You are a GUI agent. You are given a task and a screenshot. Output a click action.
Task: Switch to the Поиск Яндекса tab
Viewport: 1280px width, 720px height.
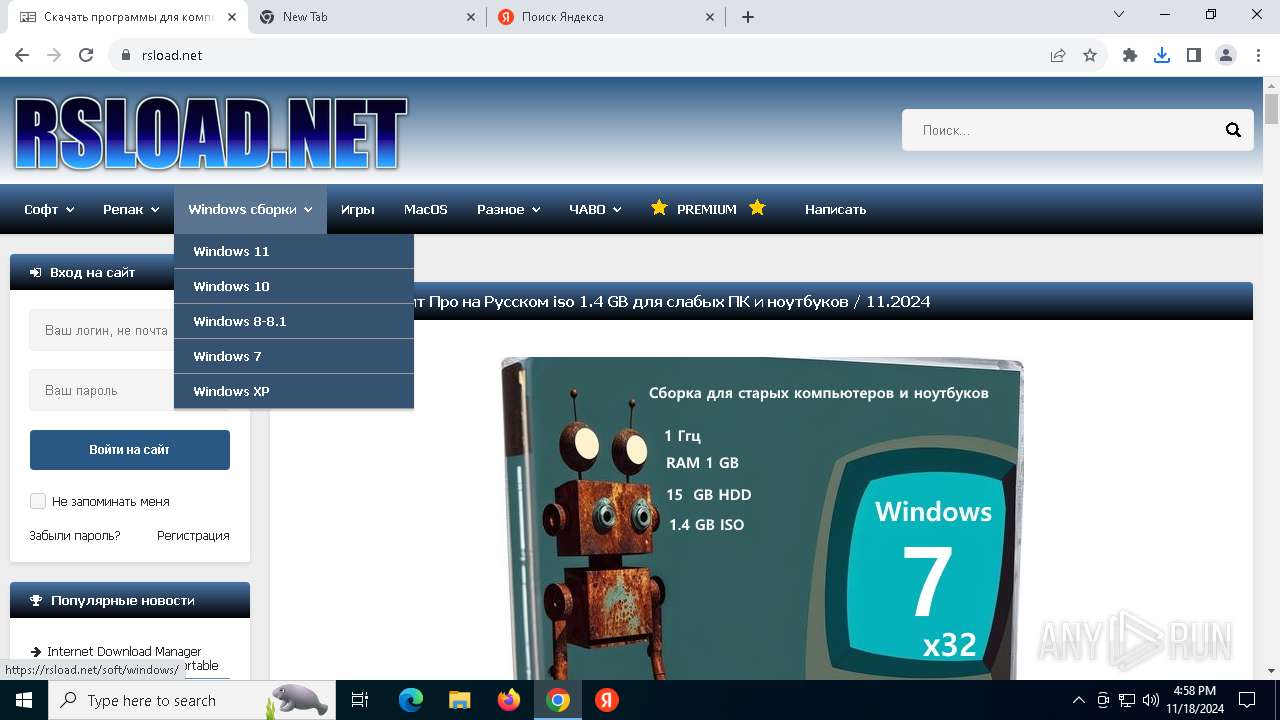[604, 17]
